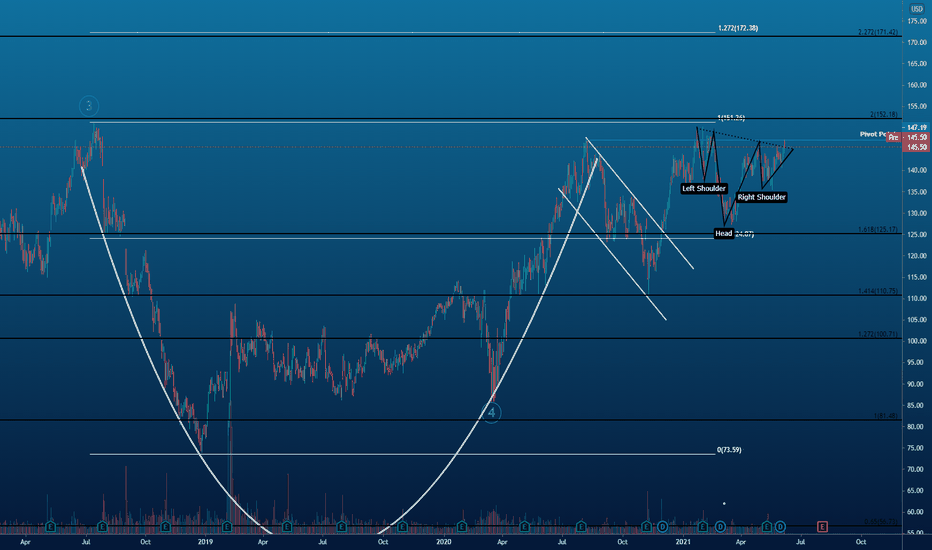Click the 2019 label on time axis
The height and width of the screenshot is (550, 932).
pos(205,542)
